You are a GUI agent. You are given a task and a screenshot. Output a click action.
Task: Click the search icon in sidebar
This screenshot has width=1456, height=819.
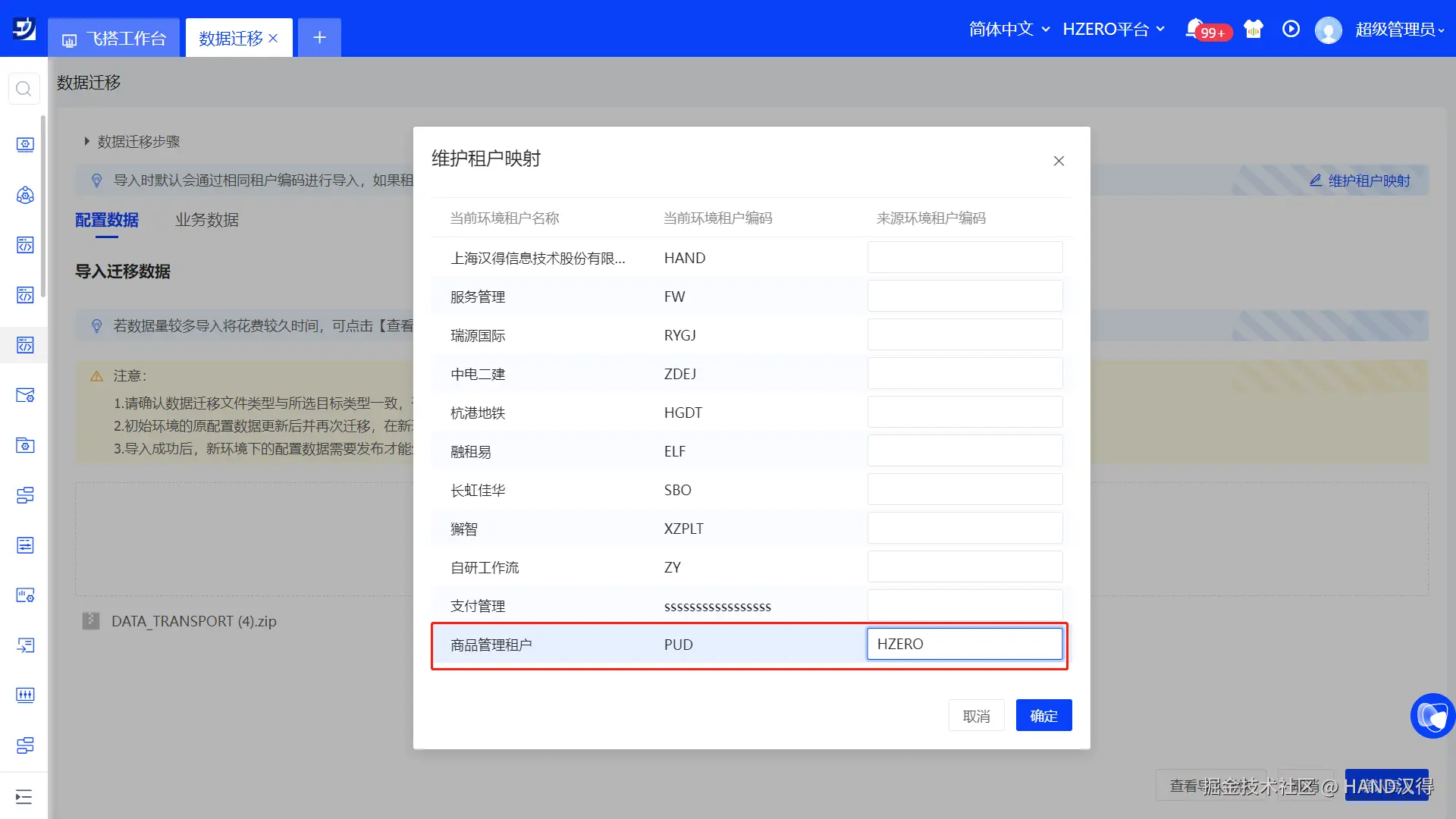point(24,89)
